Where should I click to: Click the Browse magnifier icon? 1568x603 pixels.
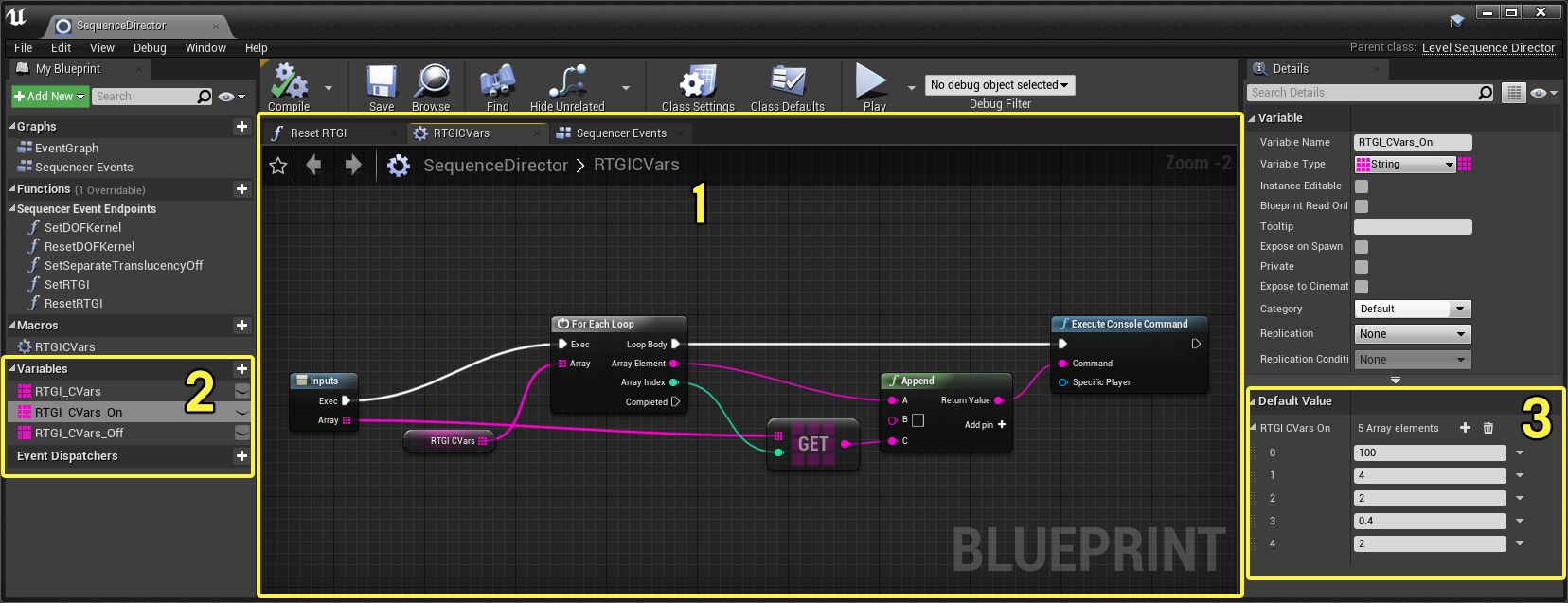(432, 82)
